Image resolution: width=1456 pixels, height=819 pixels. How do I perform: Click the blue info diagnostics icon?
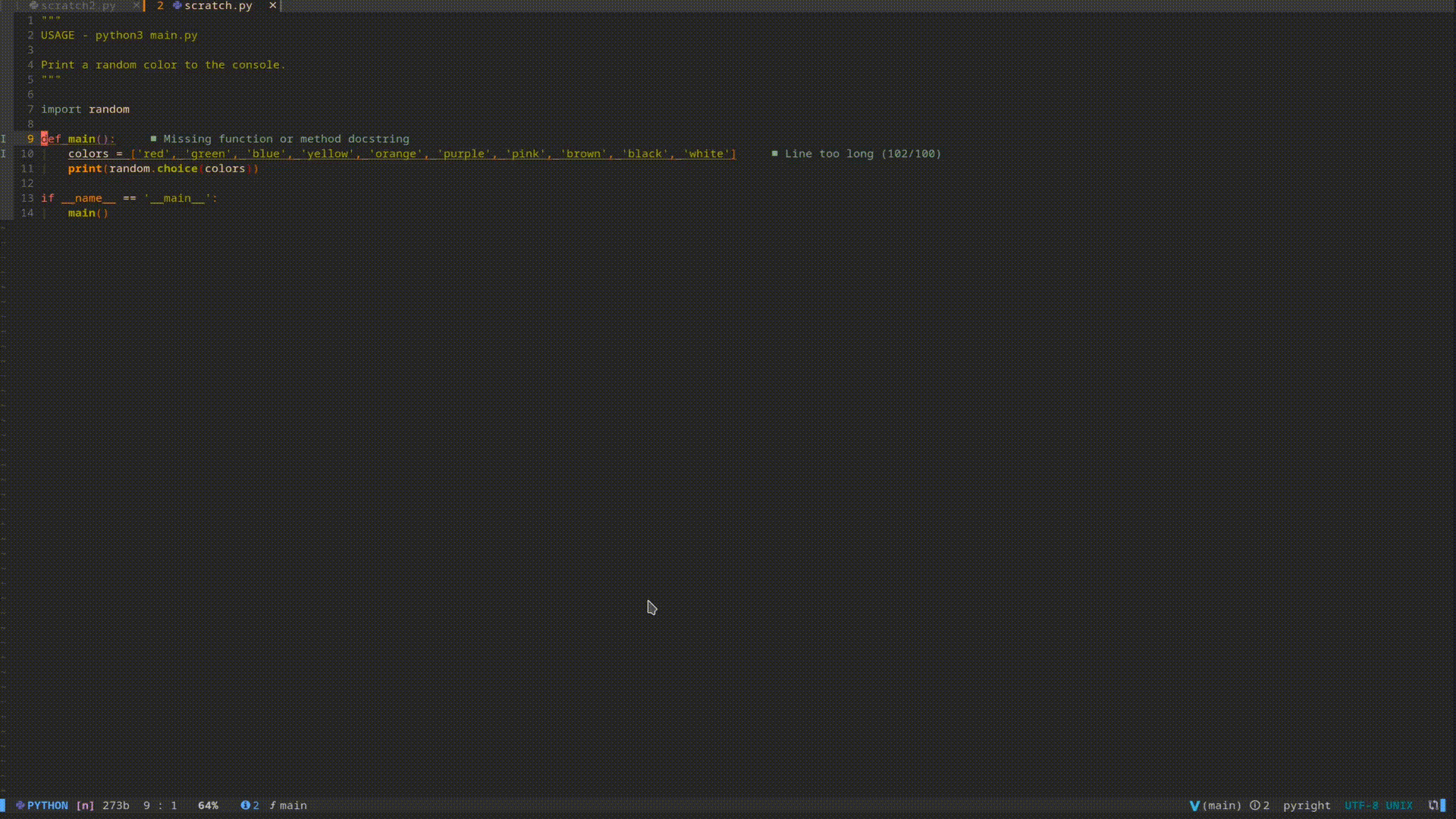(x=245, y=805)
